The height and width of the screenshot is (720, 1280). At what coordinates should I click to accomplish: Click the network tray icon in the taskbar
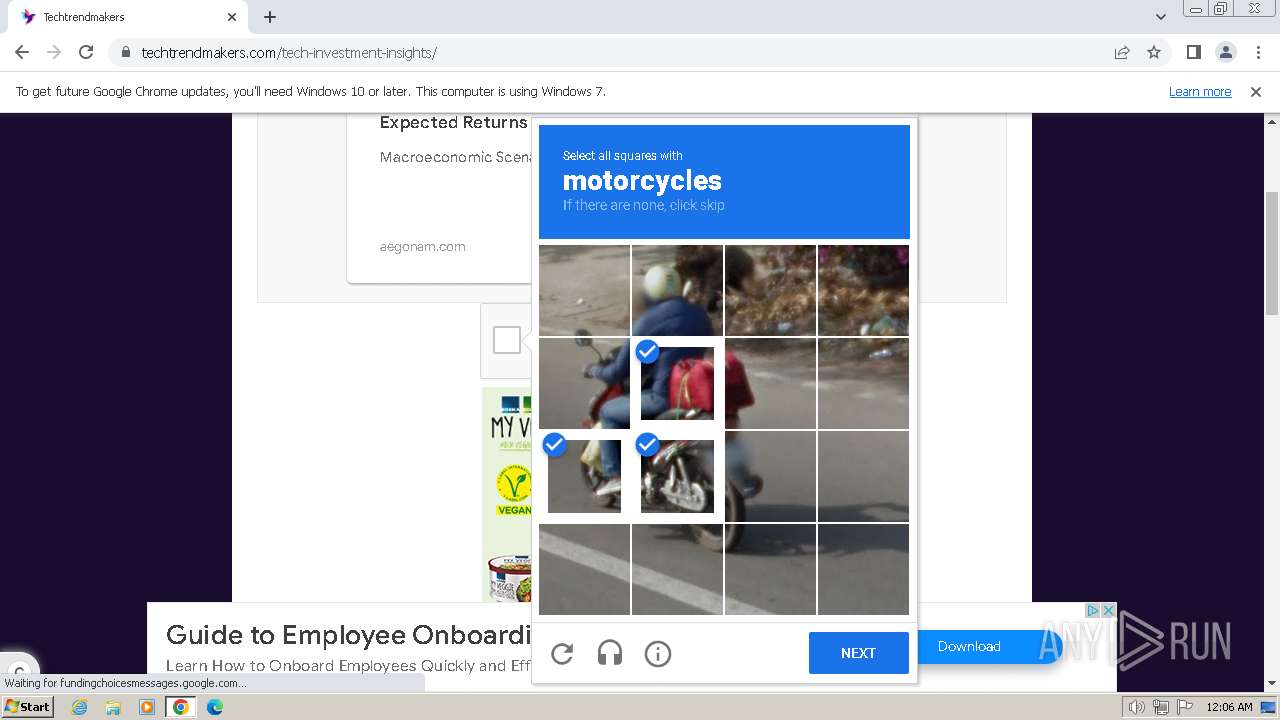tap(1161, 707)
